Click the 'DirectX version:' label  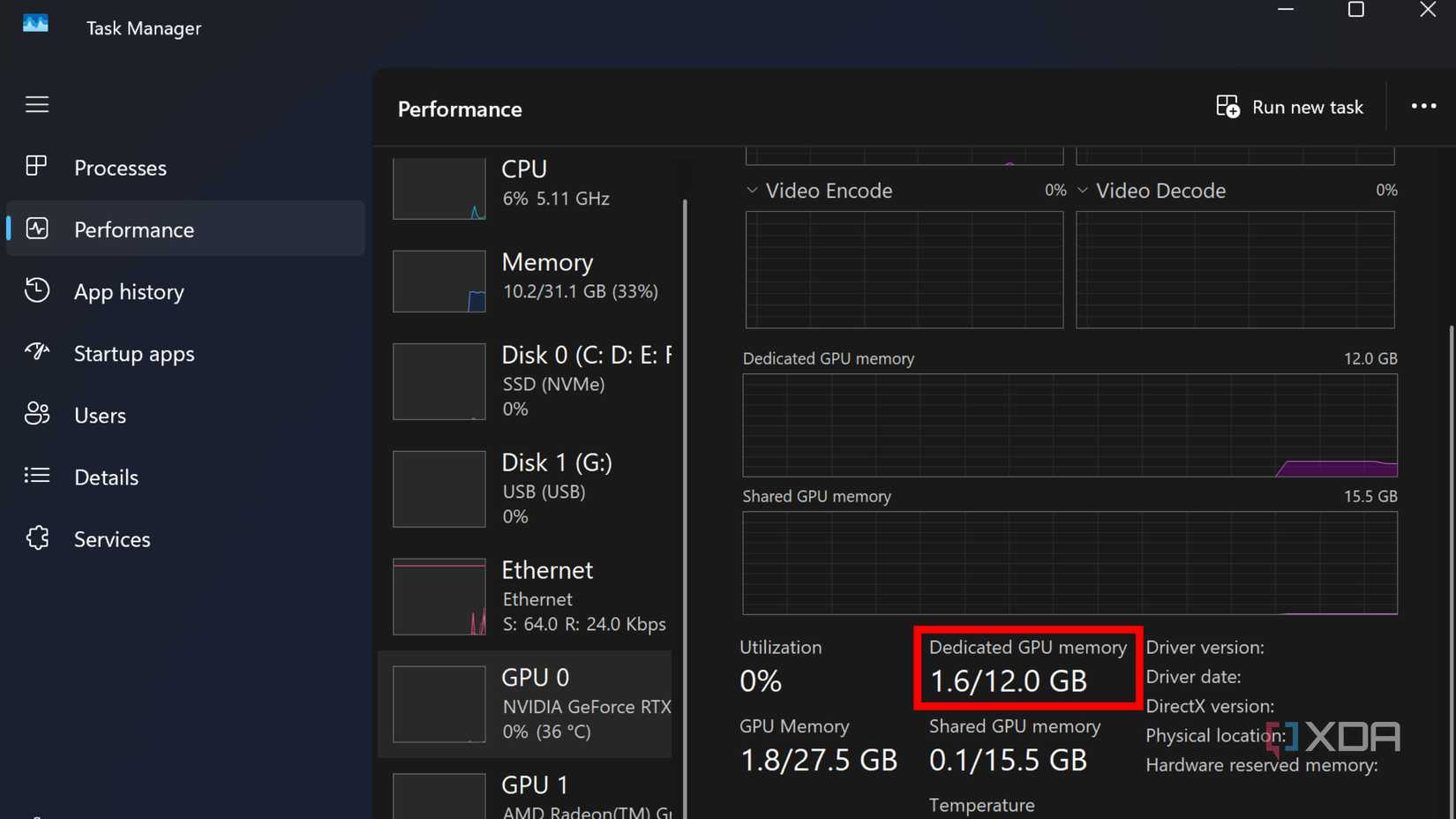tap(1210, 706)
